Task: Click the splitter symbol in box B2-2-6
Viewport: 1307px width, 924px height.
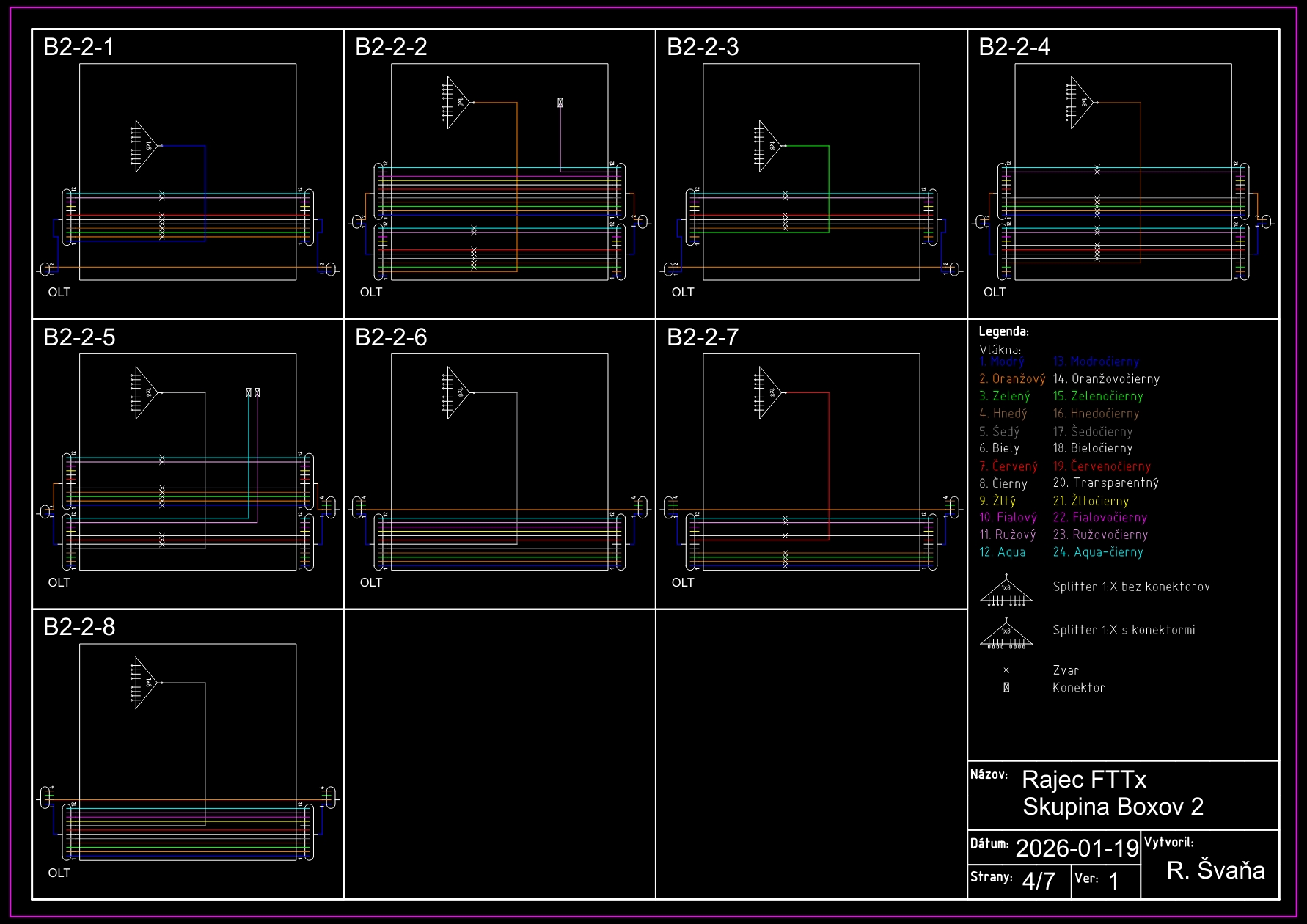Action: 457,393
